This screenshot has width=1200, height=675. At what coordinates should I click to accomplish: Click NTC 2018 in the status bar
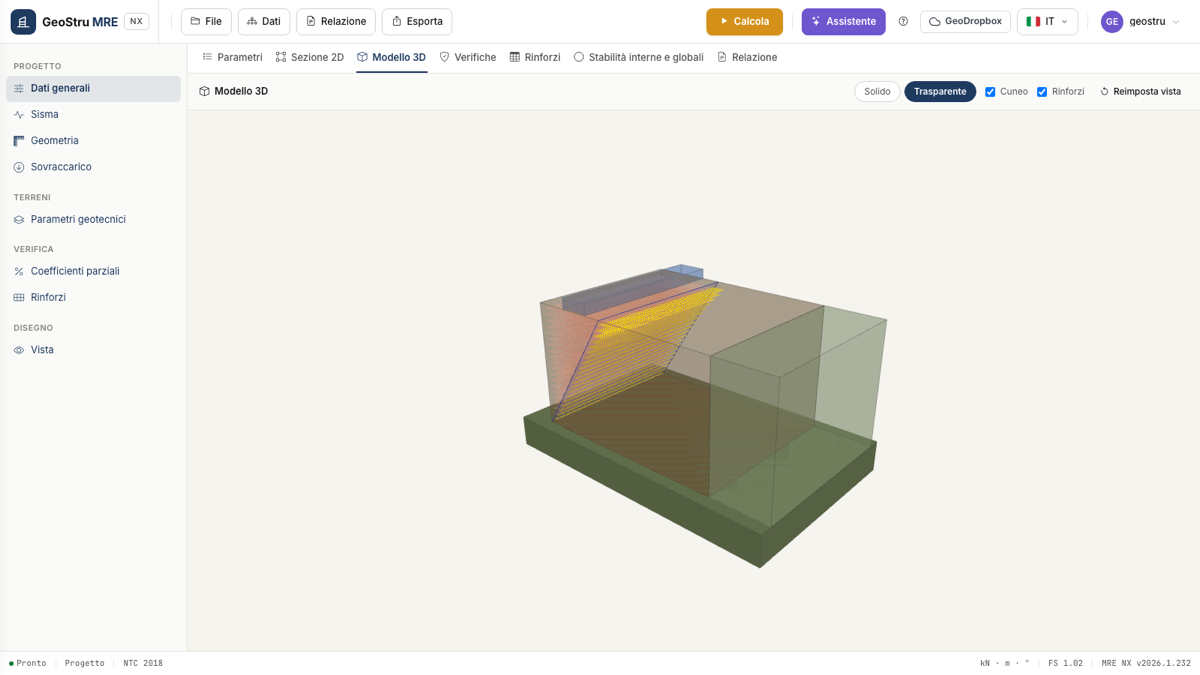143,663
